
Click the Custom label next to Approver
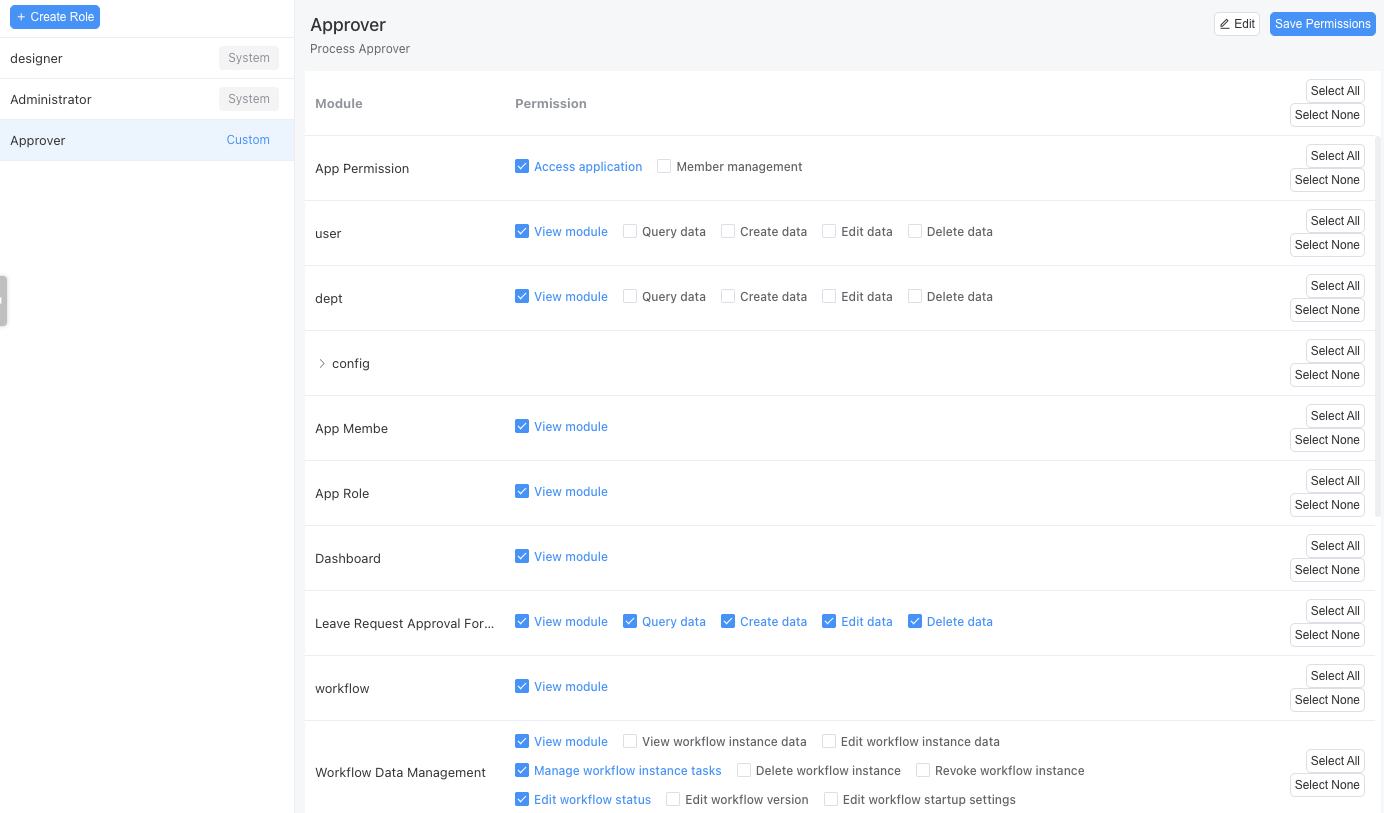click(248, 140)
